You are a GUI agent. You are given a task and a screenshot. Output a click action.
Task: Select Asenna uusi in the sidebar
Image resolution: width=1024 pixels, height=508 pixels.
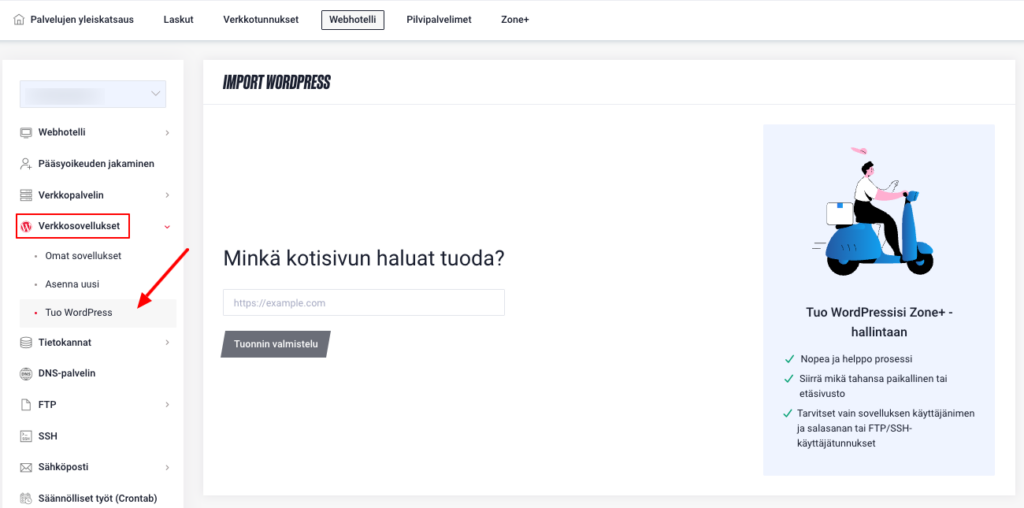72,284
